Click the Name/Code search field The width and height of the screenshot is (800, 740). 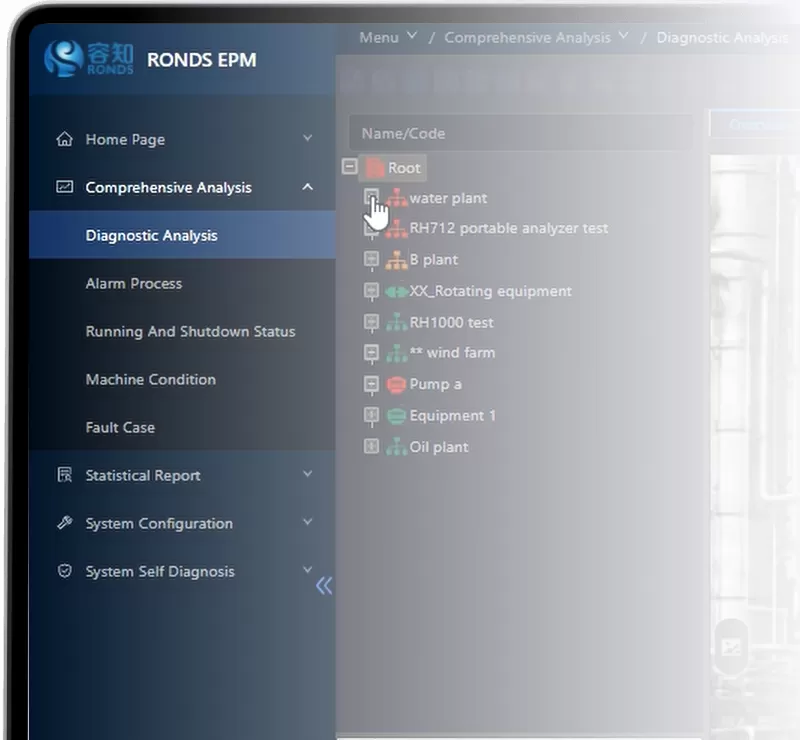click(520, 132)
